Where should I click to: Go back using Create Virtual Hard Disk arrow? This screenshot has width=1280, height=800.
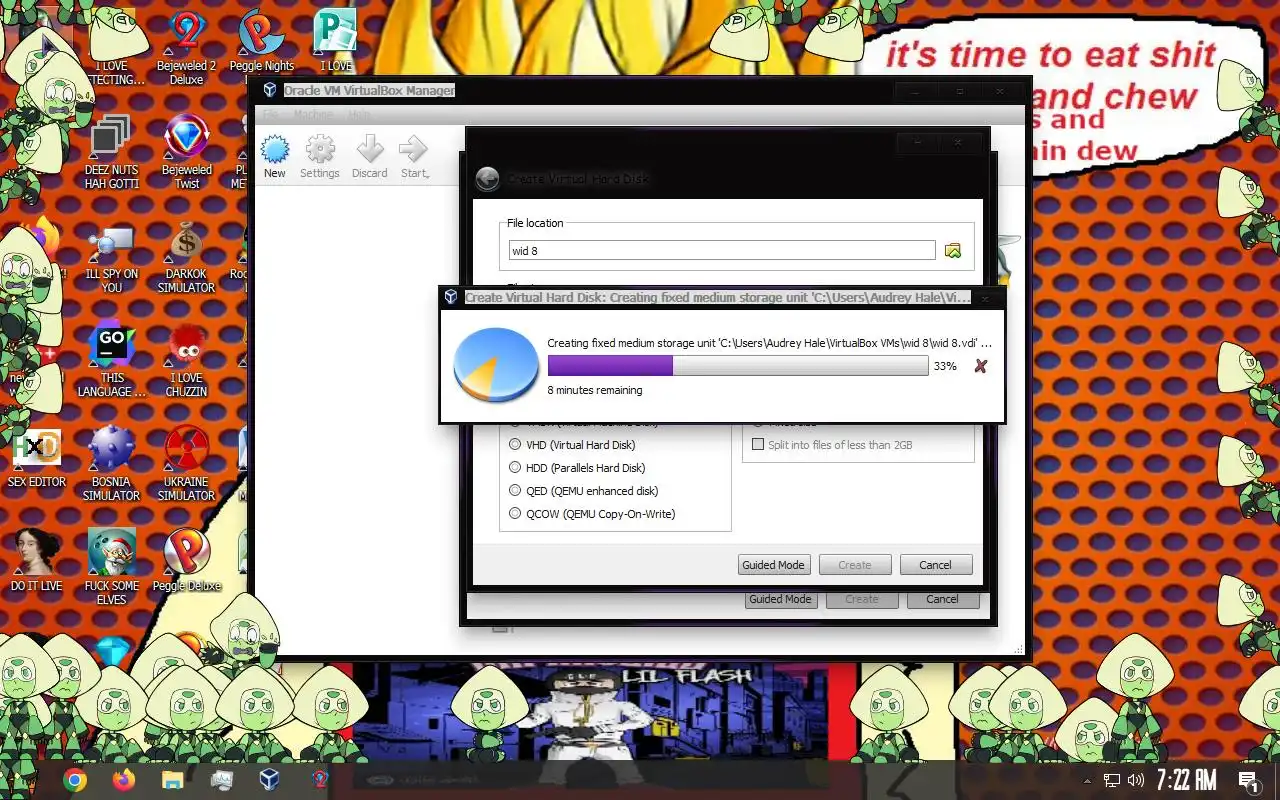[x=487, y=179]
